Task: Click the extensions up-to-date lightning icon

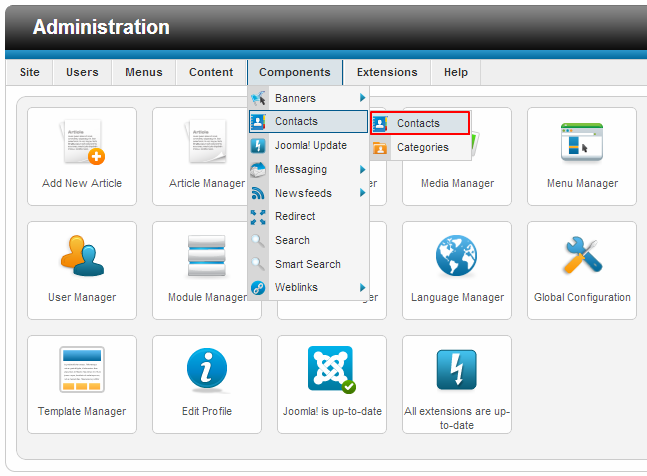Action: (x=456, y=370)
